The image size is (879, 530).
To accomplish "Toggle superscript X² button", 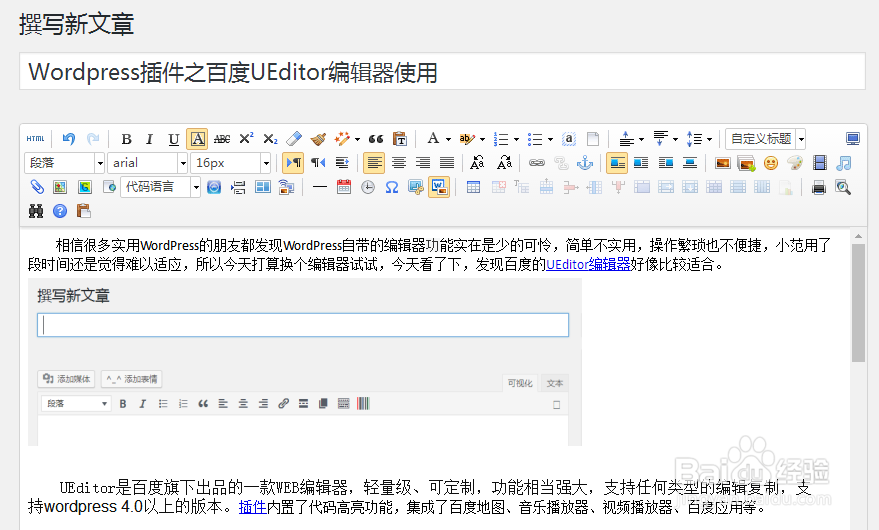I will (246, 139).
